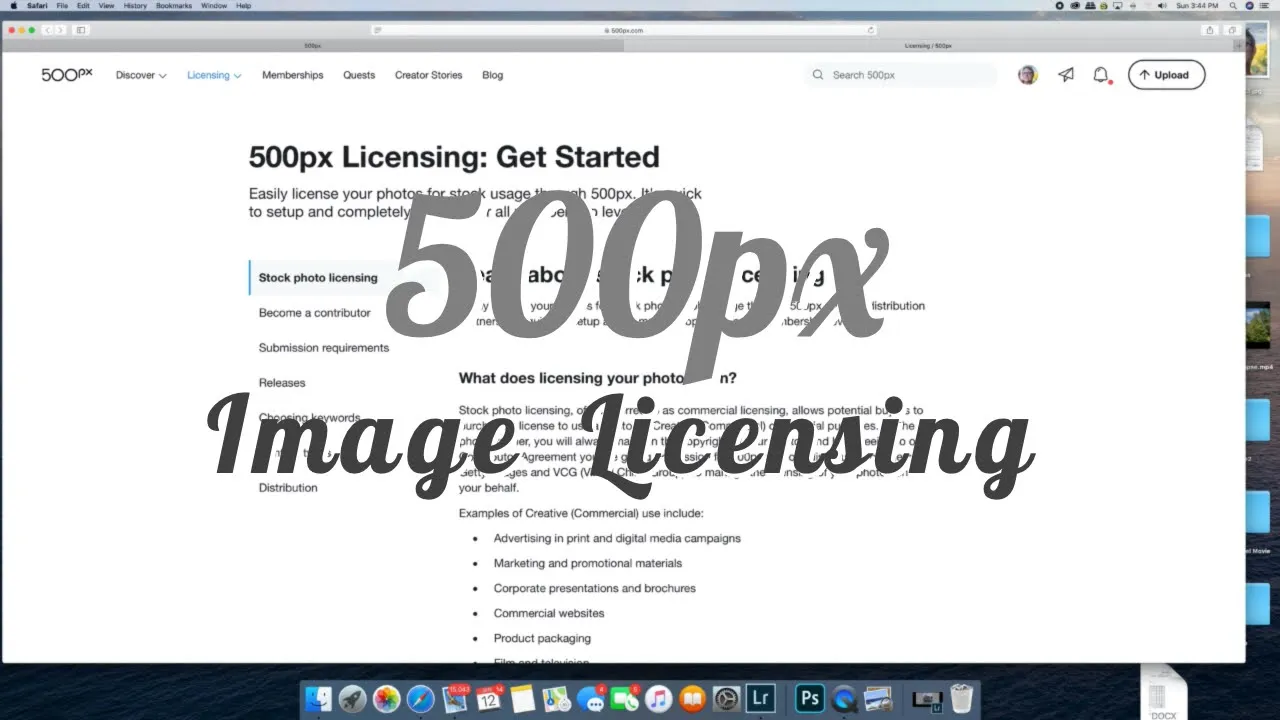
Task: Open the Blog link
Action: click(x=492, y=75)
